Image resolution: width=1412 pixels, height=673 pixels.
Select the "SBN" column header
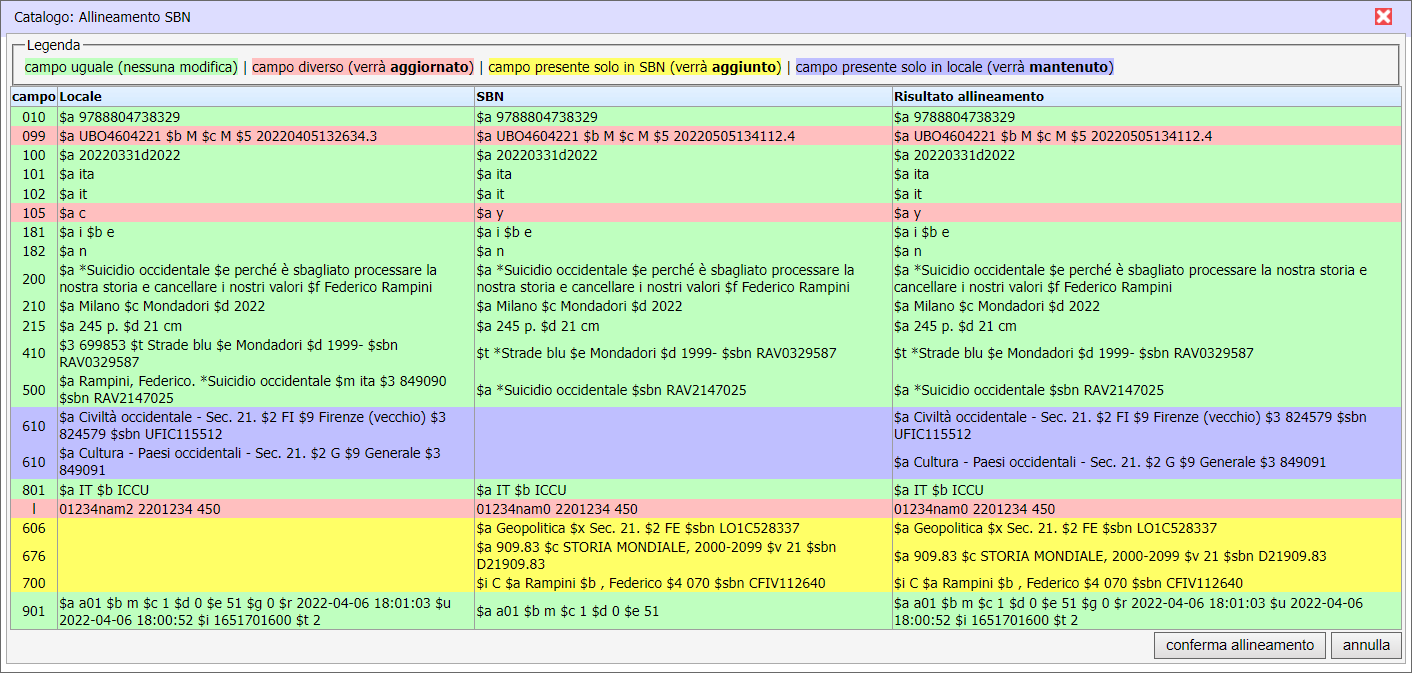tap(488, 98)
